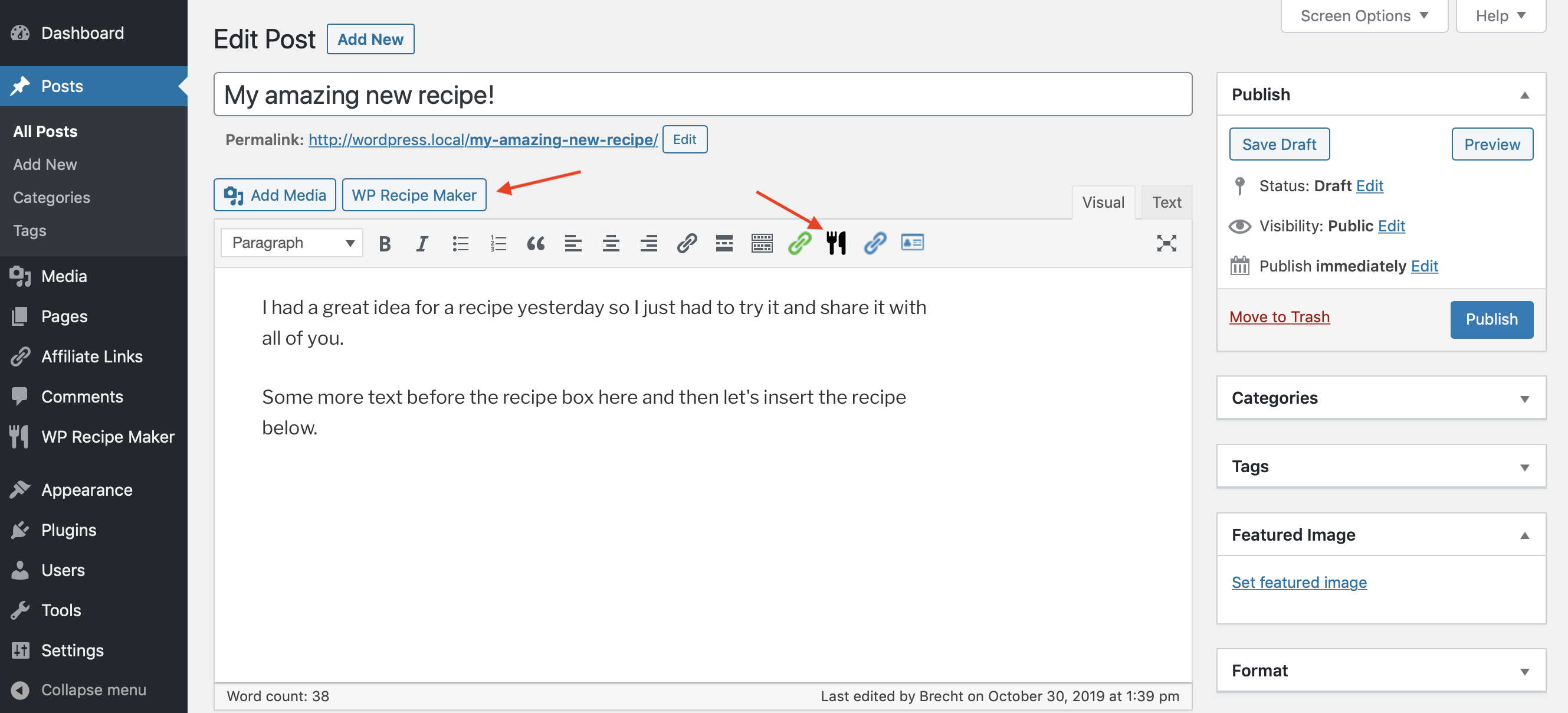
Task: Open the Screen Options dropdown
Action: coord(1363,16)
